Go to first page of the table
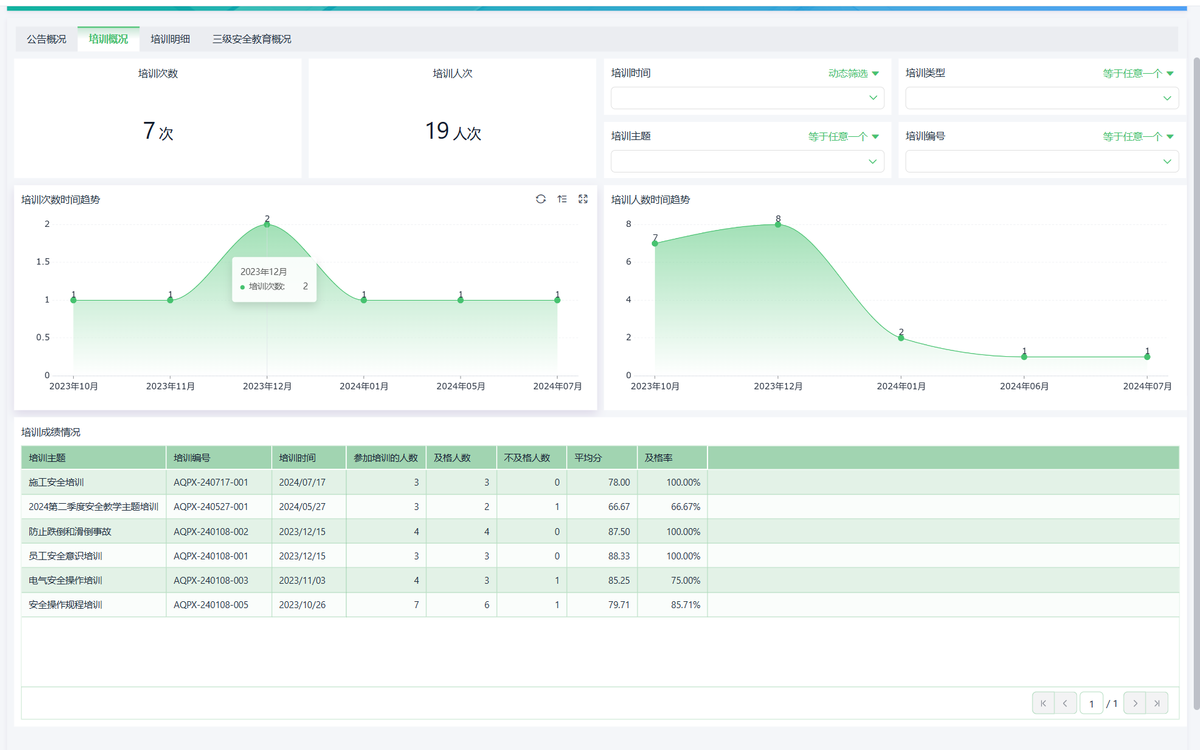The width and height of the screenshot is (1200, 750). click(1043, 704)
